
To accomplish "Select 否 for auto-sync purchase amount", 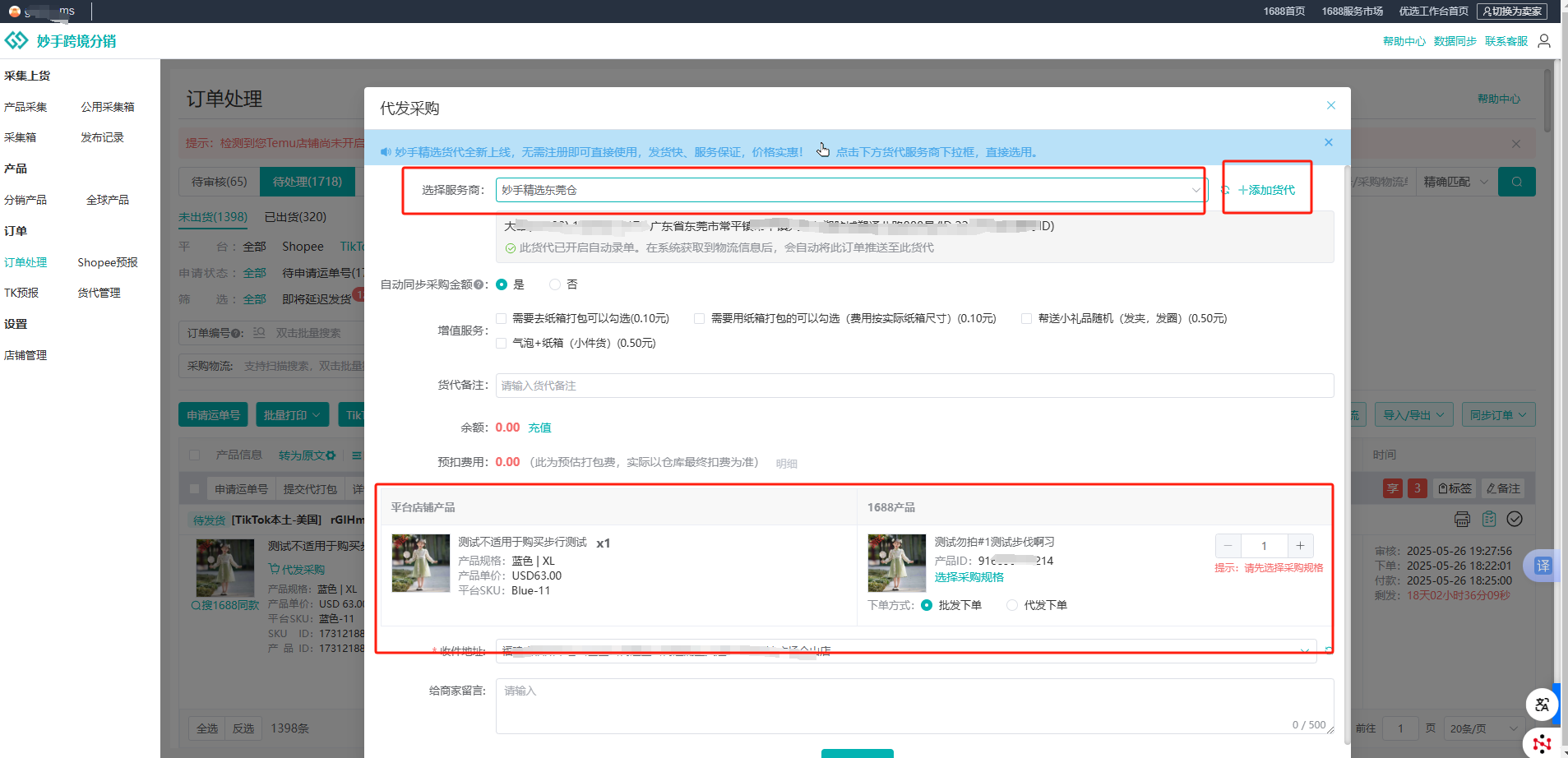I will click(x=555, y=284).
